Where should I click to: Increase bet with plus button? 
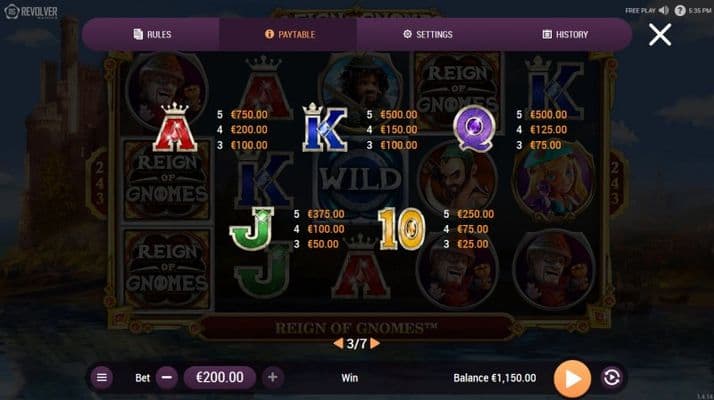coord(272,377)
